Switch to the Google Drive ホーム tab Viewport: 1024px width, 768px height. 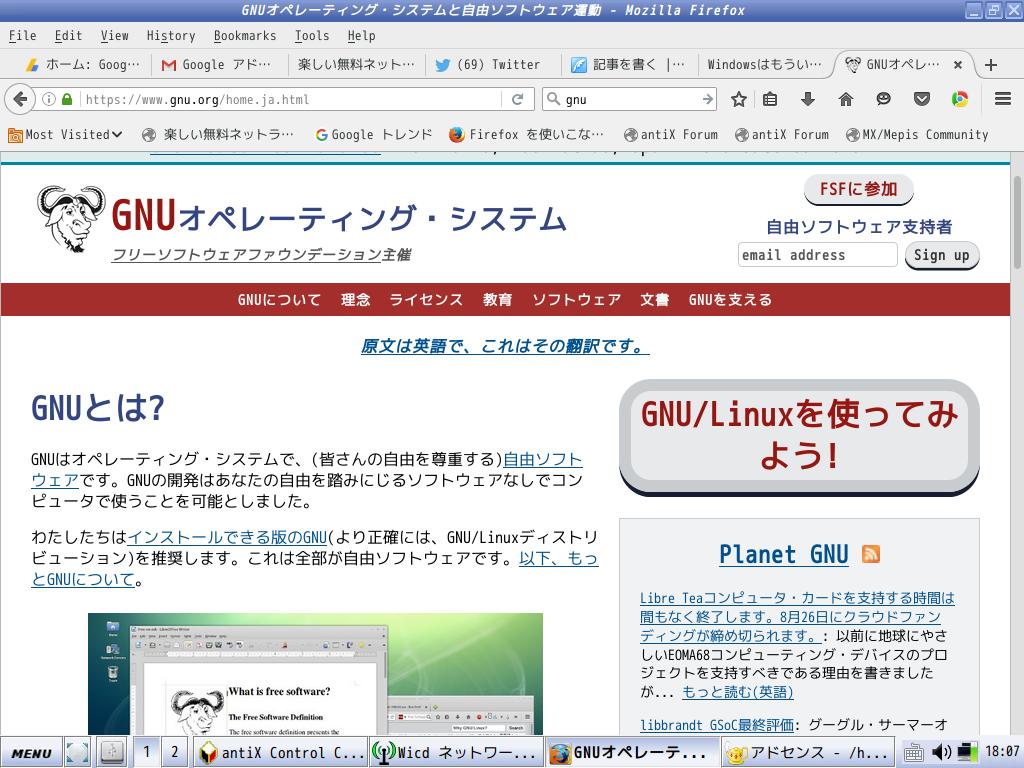(82, 65)
